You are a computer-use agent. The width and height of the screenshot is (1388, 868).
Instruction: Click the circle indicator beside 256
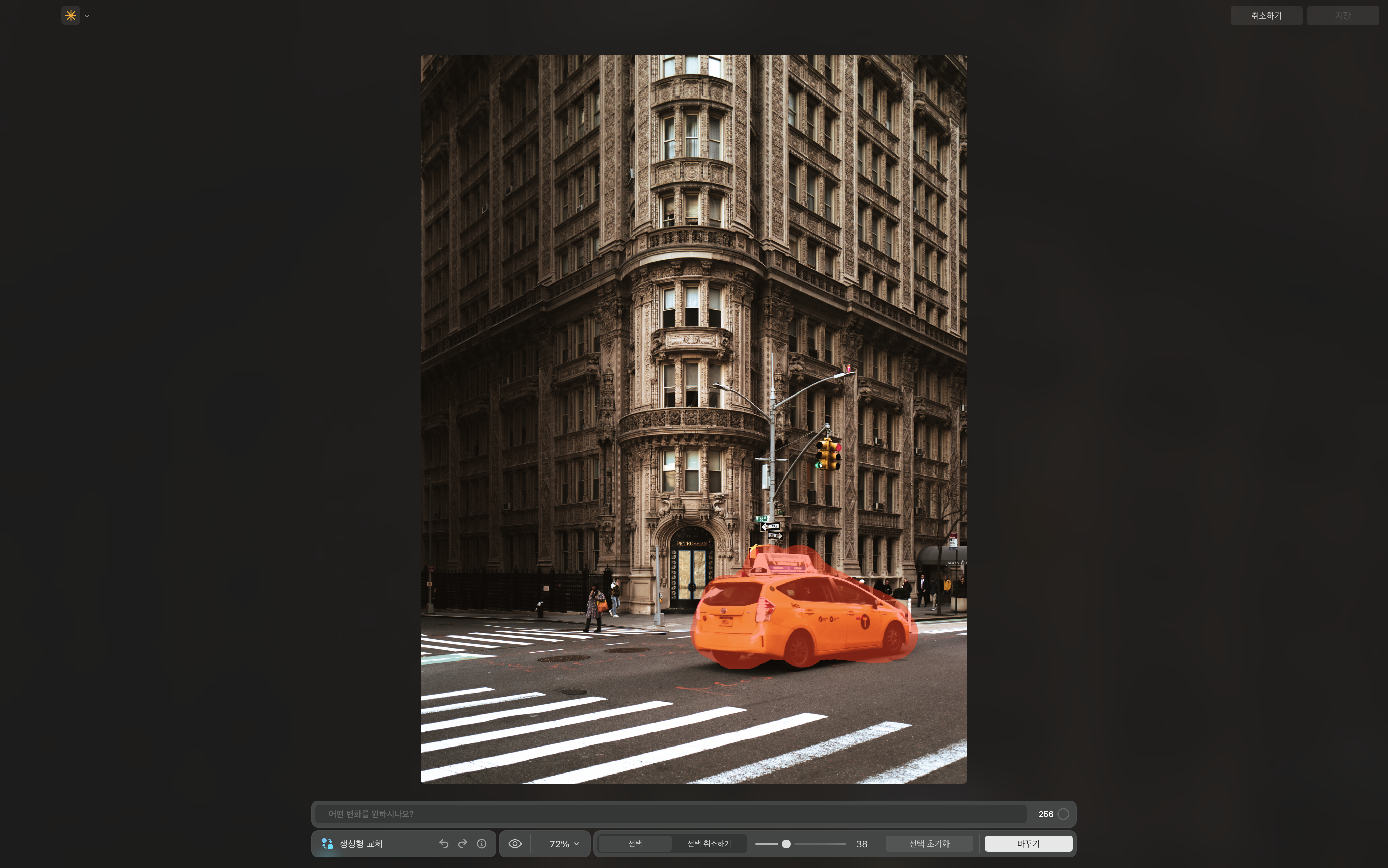tap(1063, 813)
